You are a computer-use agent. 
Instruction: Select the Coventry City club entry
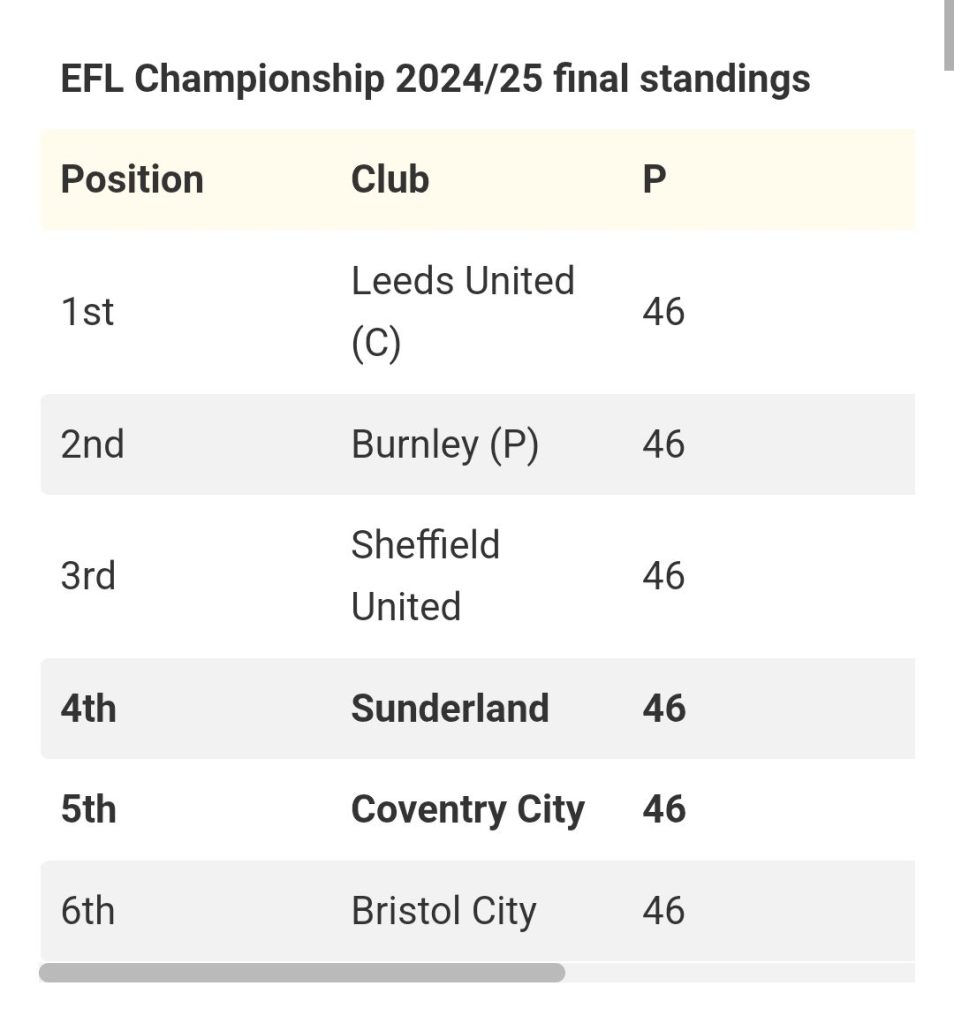[x=468, y=810]
